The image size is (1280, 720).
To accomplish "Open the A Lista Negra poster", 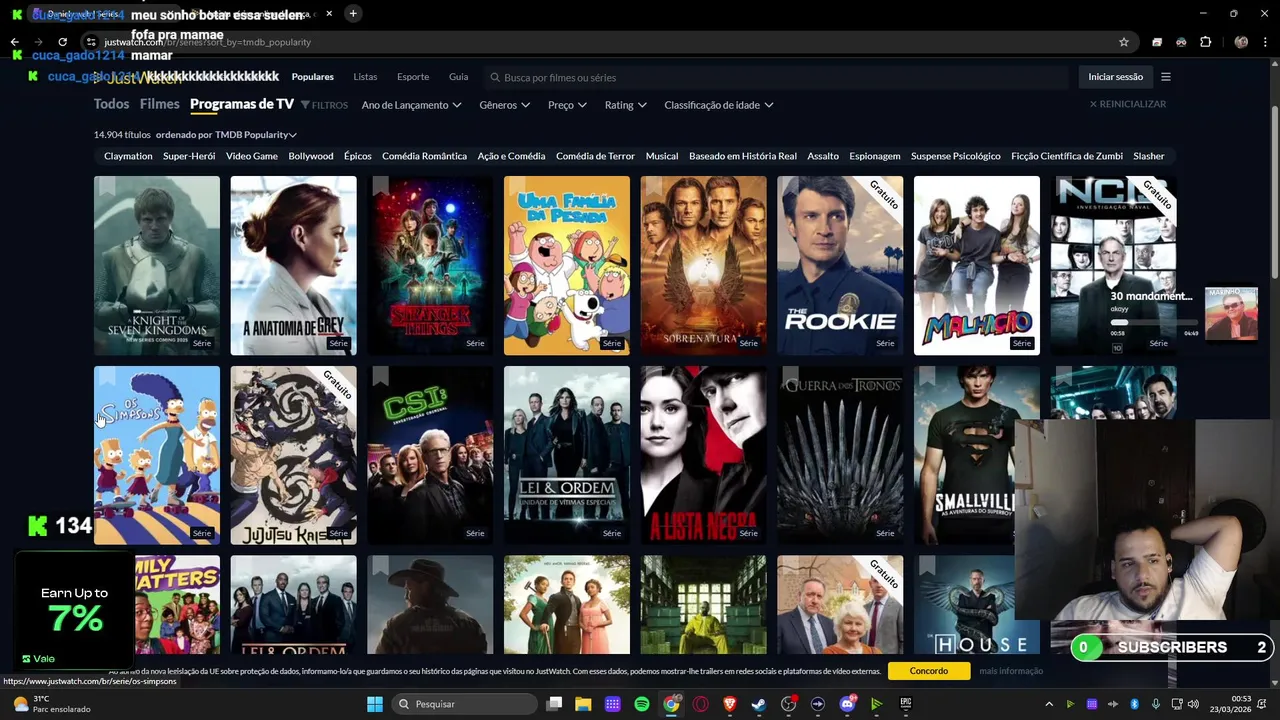I will pyautogui.click(x=703, y=455).
